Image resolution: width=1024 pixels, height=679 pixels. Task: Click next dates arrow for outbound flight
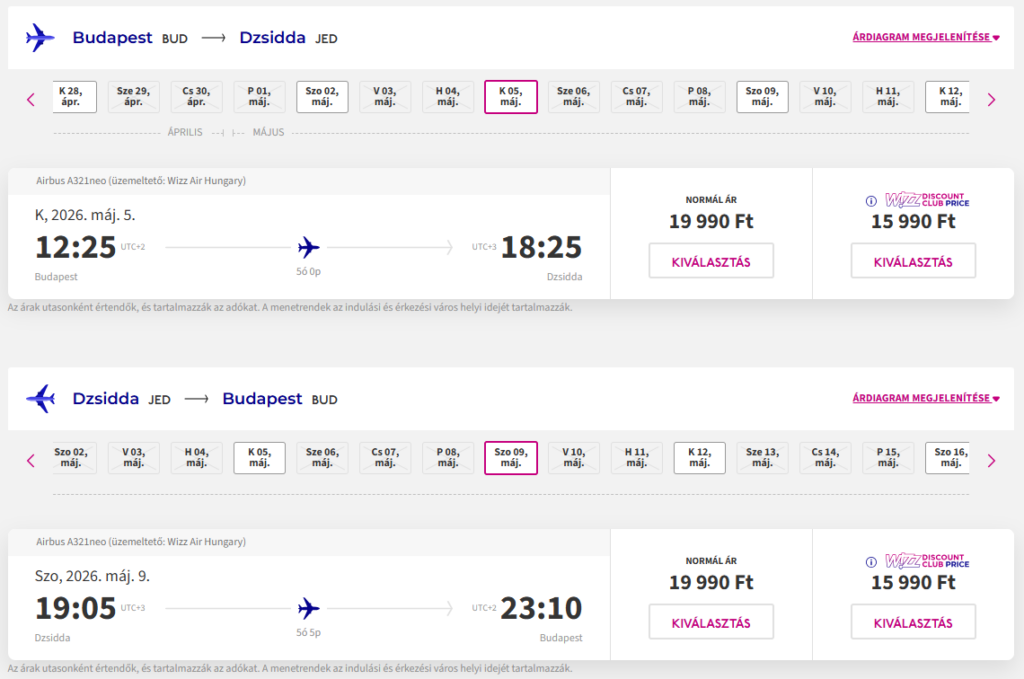991,99
